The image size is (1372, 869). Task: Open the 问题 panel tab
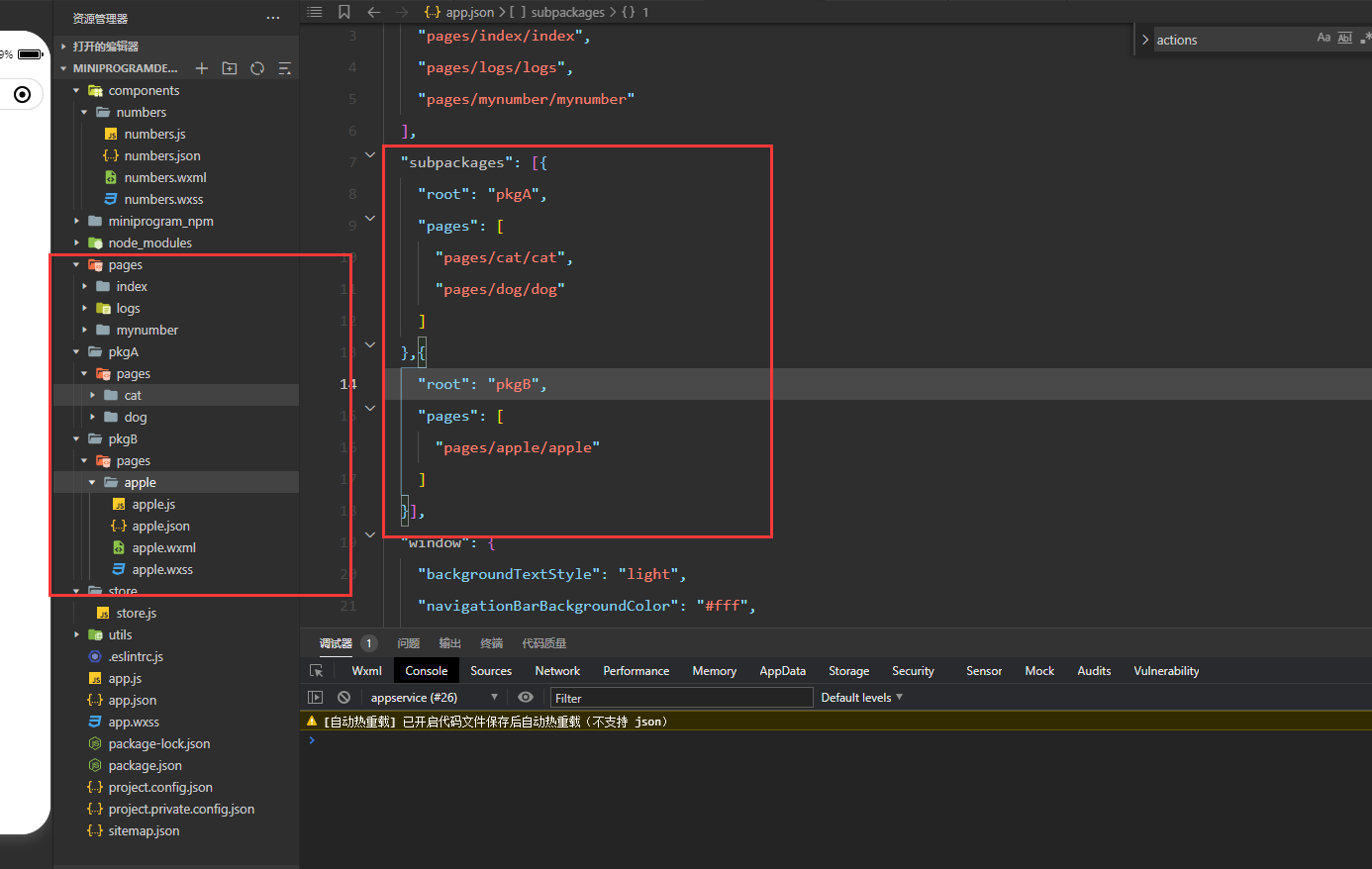408,643
